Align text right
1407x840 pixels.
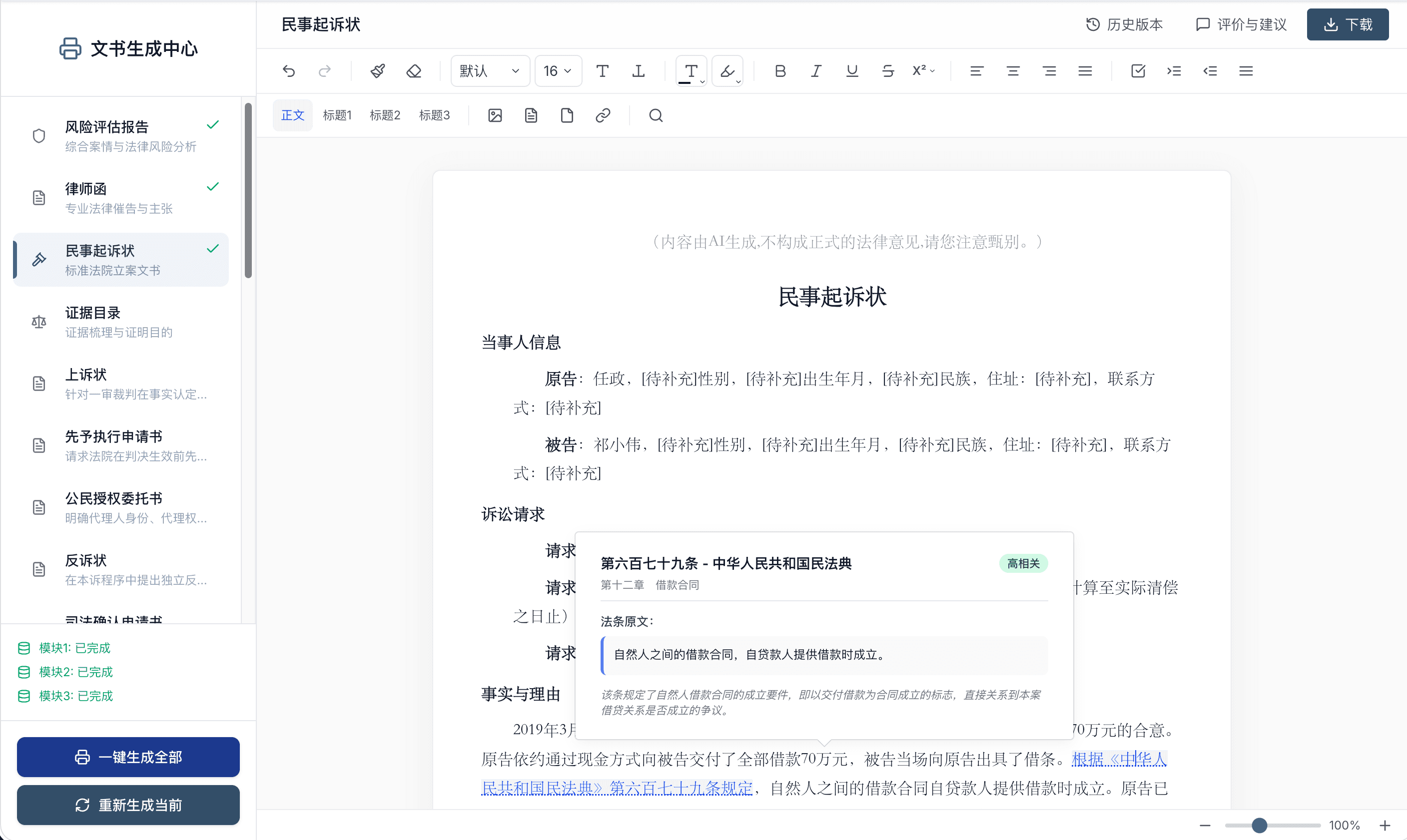1049,71
